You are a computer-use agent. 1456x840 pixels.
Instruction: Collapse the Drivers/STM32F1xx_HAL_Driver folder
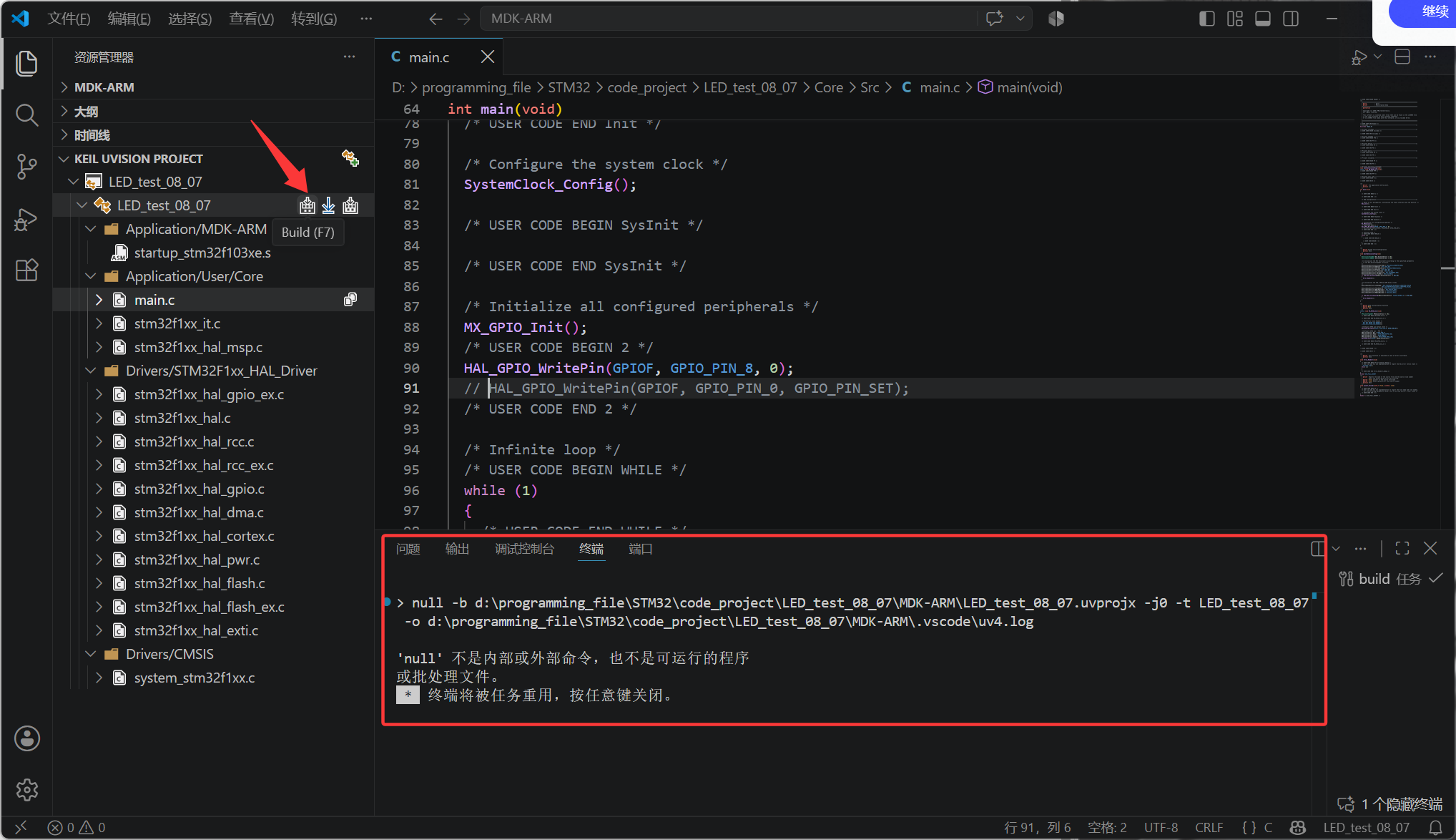click(91, 371)
